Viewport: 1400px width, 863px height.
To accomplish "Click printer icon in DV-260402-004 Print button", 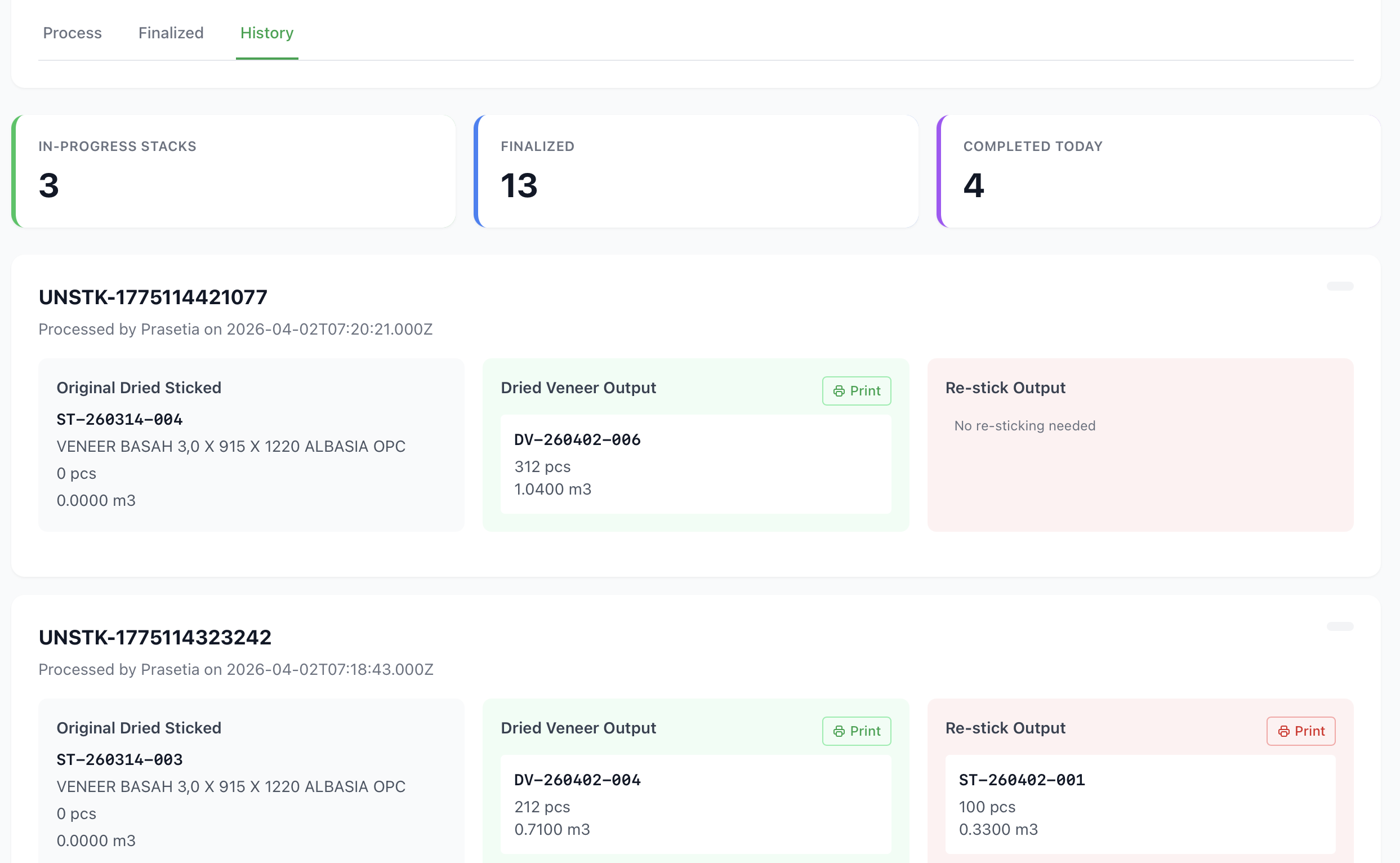I will pos(839,731).
